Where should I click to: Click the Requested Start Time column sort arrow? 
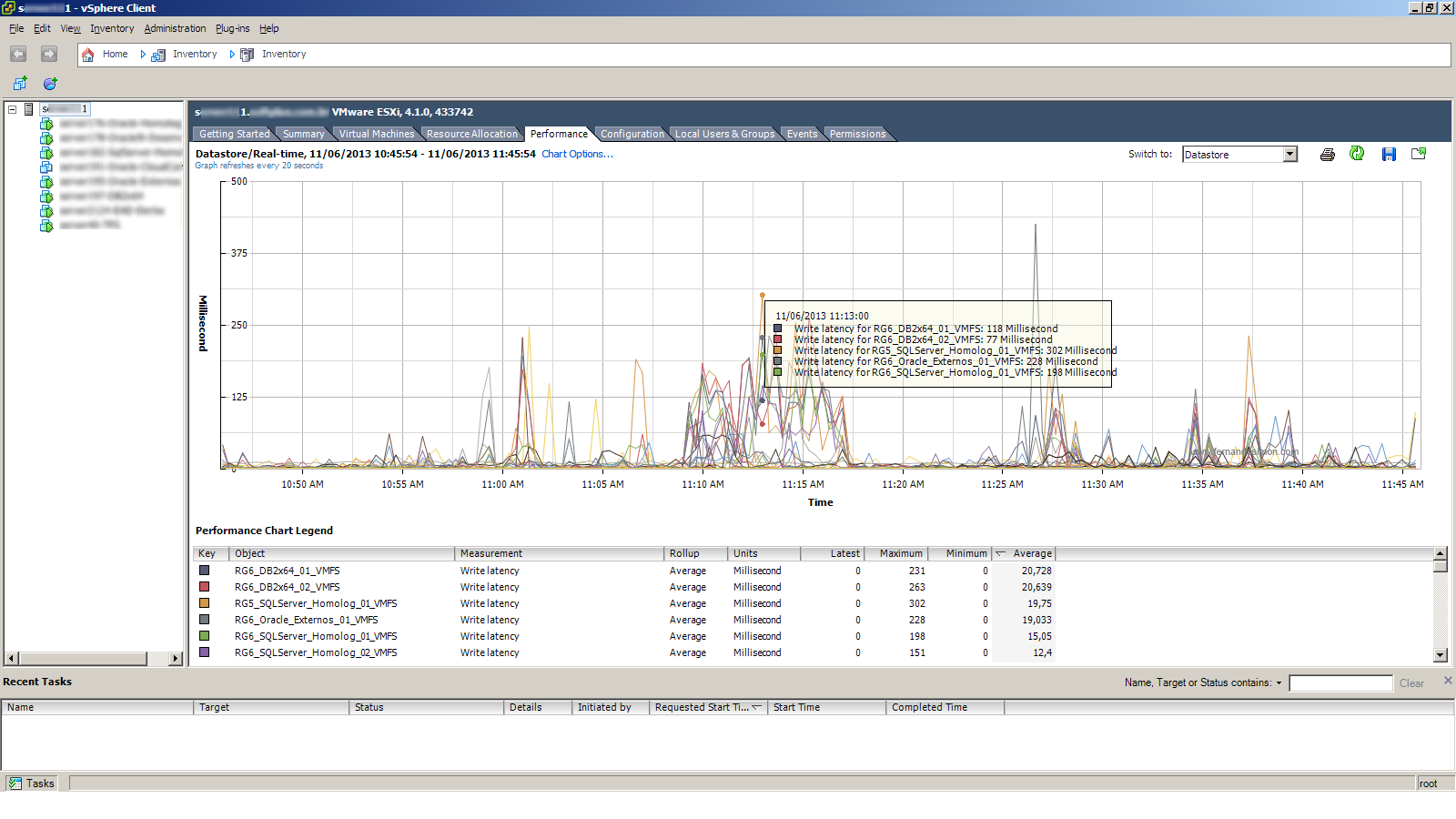coord(756,707)
